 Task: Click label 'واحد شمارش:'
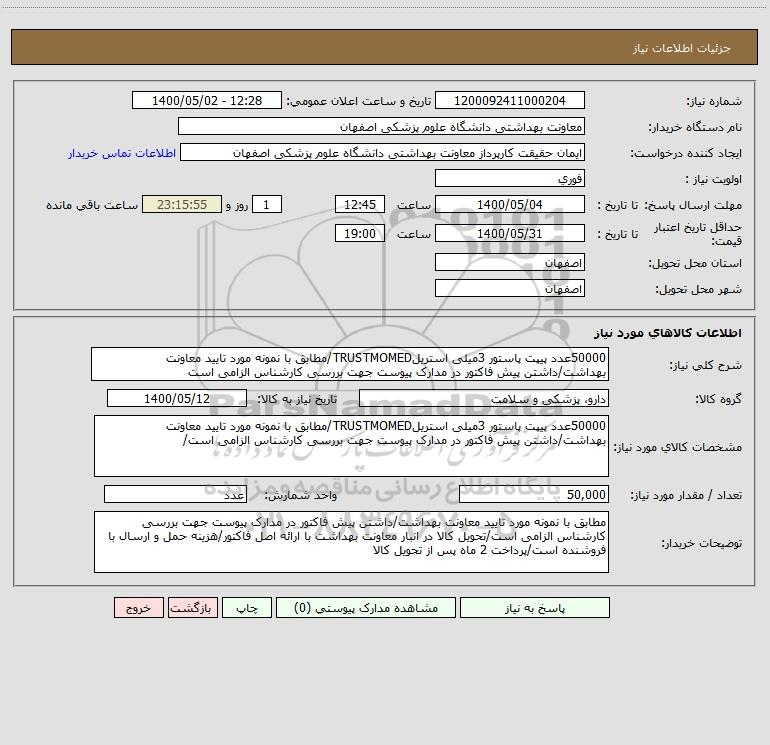[x=301, y=496]
